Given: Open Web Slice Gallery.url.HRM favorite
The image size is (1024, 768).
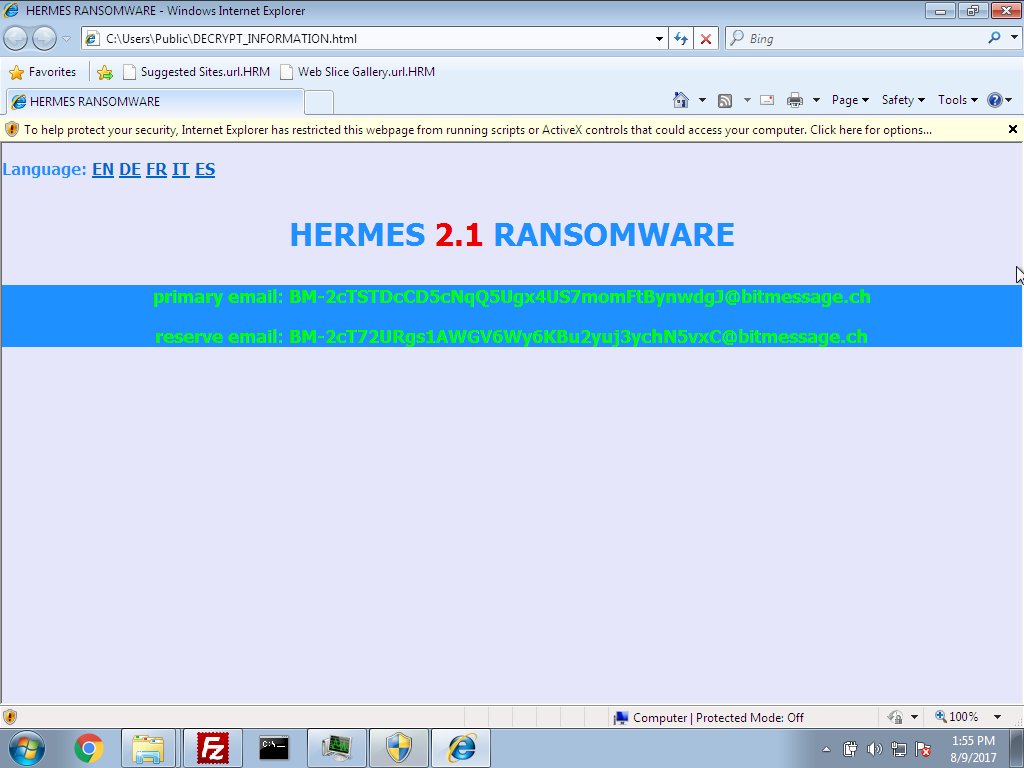Looking at the screenshot, I should (357, 72).
